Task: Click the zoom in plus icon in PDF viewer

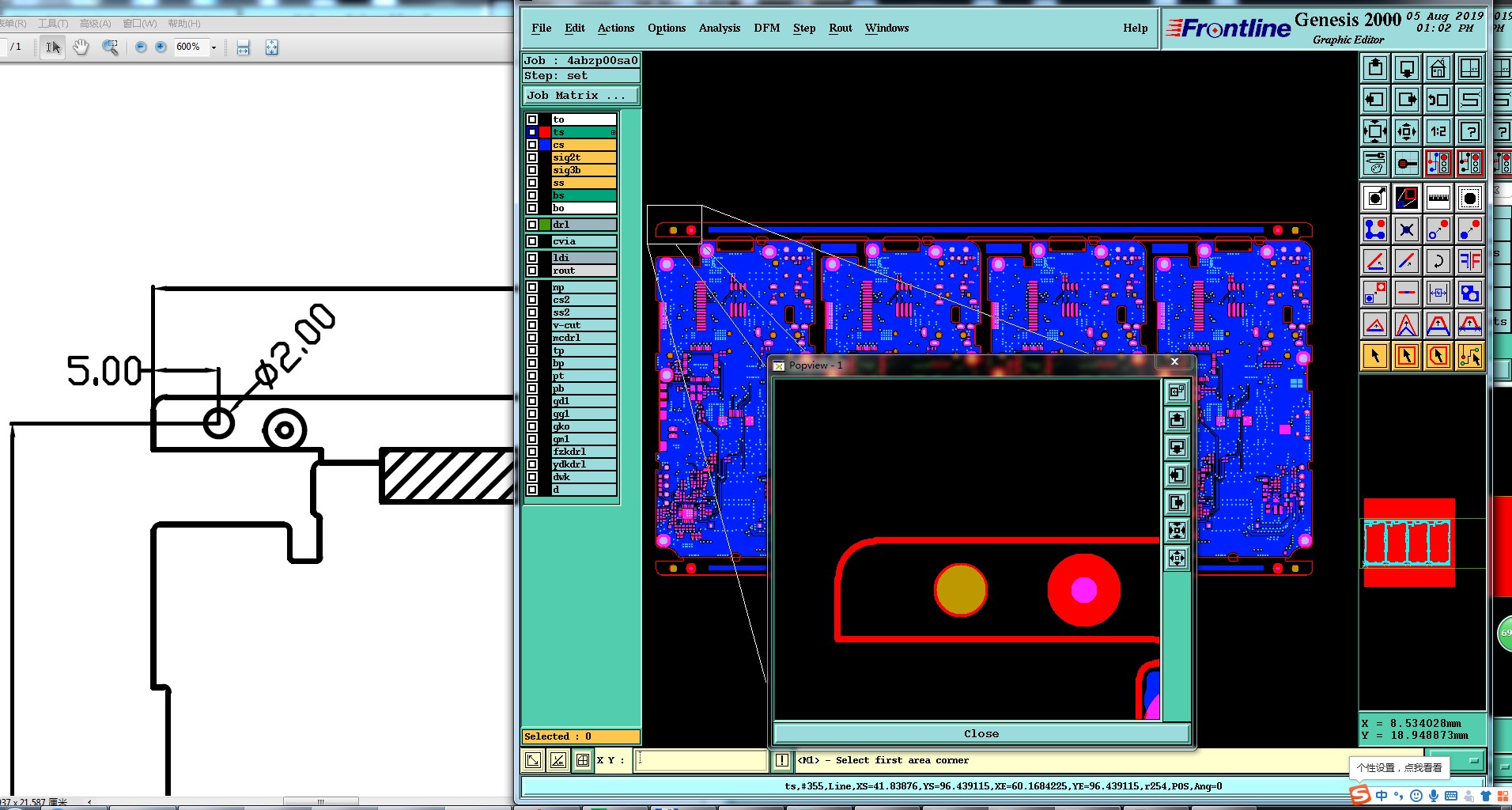Action: 161,47
